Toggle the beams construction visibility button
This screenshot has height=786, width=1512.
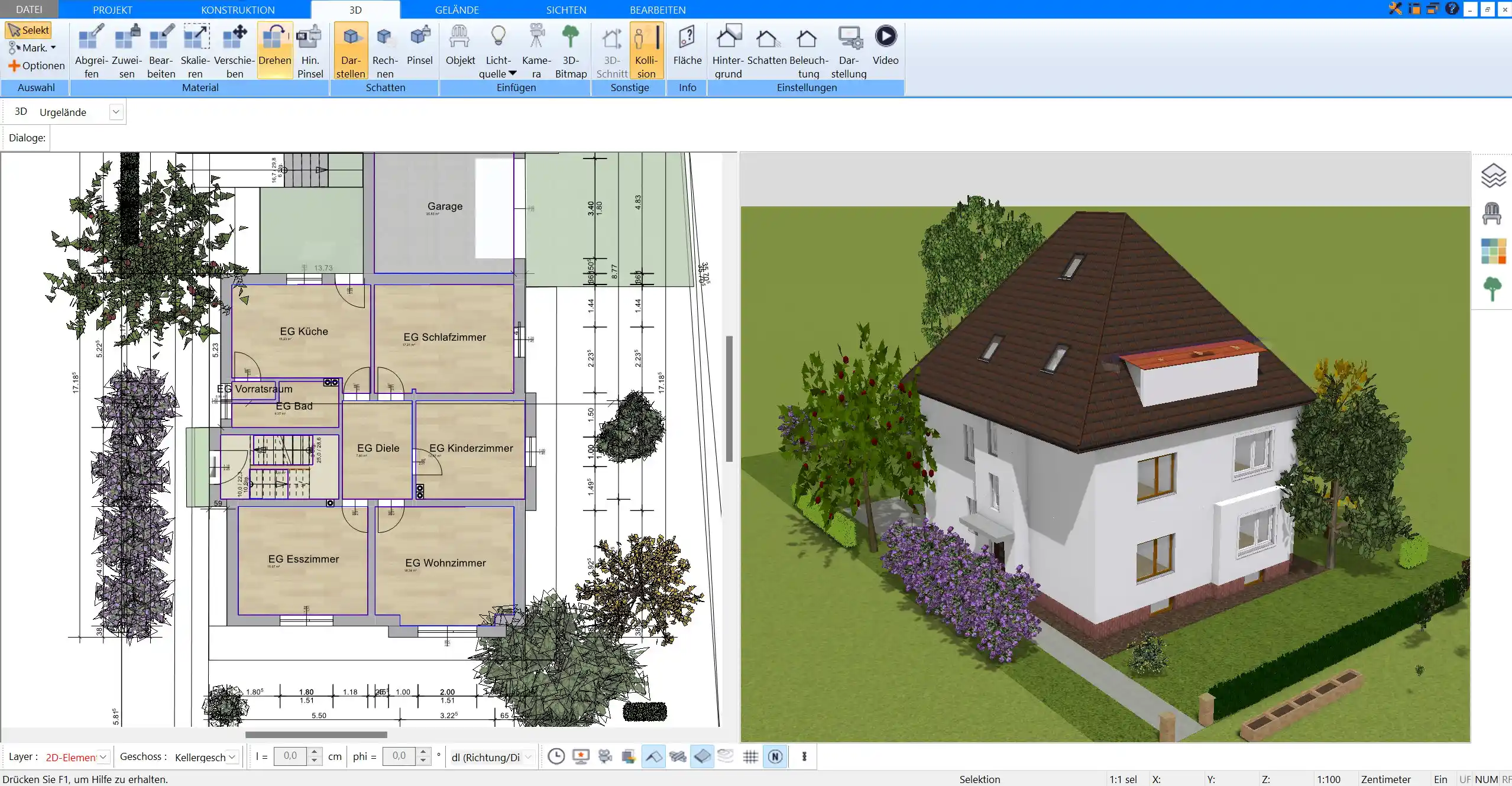[x=678, y=756]
